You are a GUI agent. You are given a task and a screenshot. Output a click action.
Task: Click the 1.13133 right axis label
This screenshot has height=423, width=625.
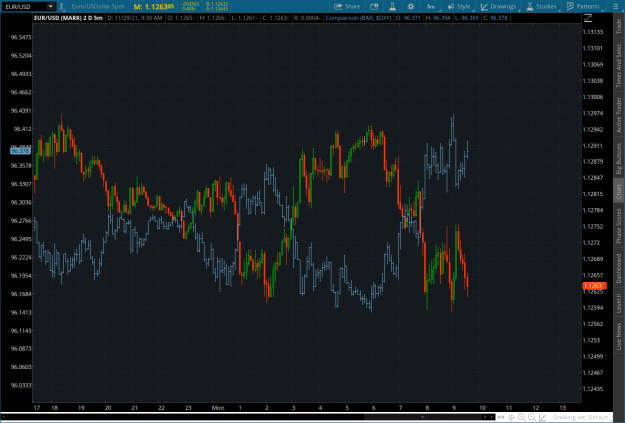click(x=593, y=32)
